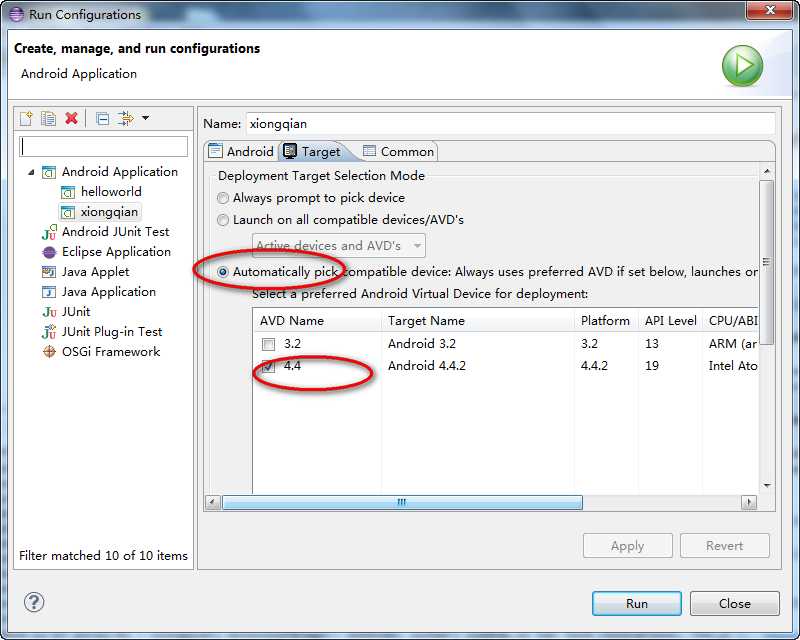Image resolution: width=800 pixels, height=640 pixels.
Task: Select Android JUnit Test entry
Action: pos(115,232)
